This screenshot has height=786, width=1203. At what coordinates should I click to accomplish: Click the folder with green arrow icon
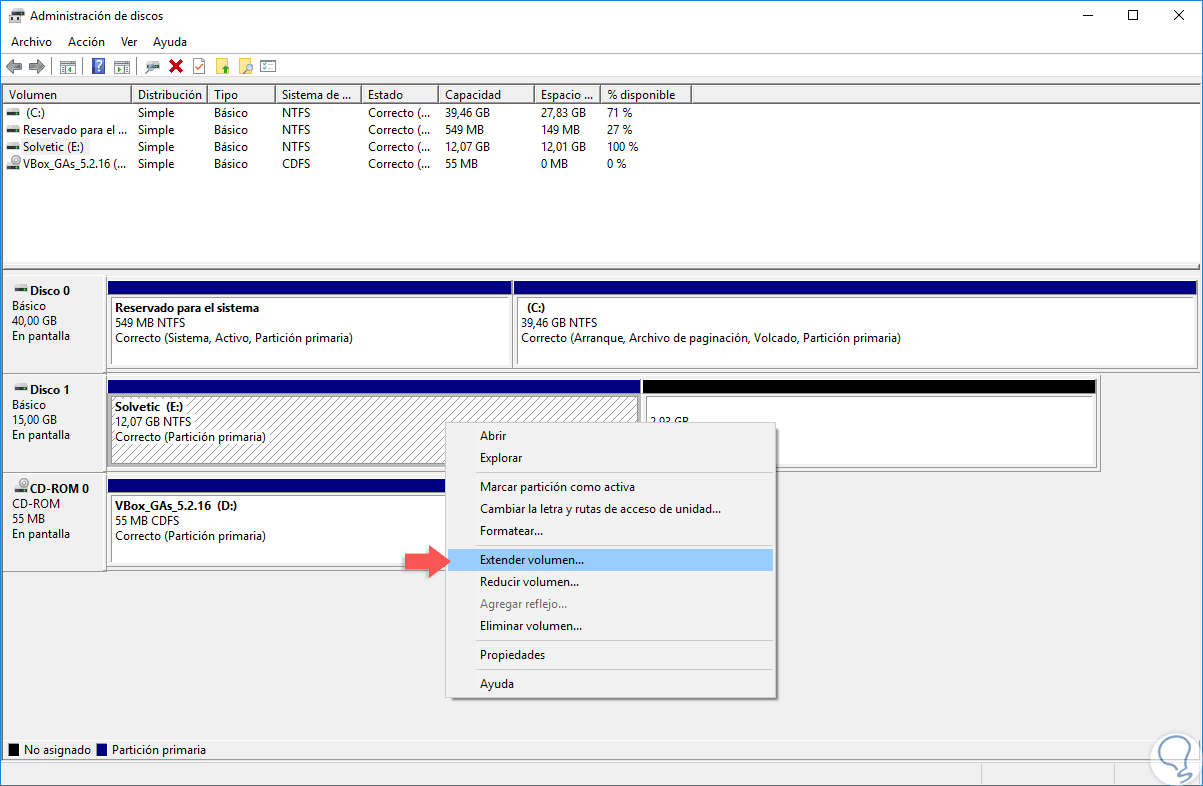222,66
